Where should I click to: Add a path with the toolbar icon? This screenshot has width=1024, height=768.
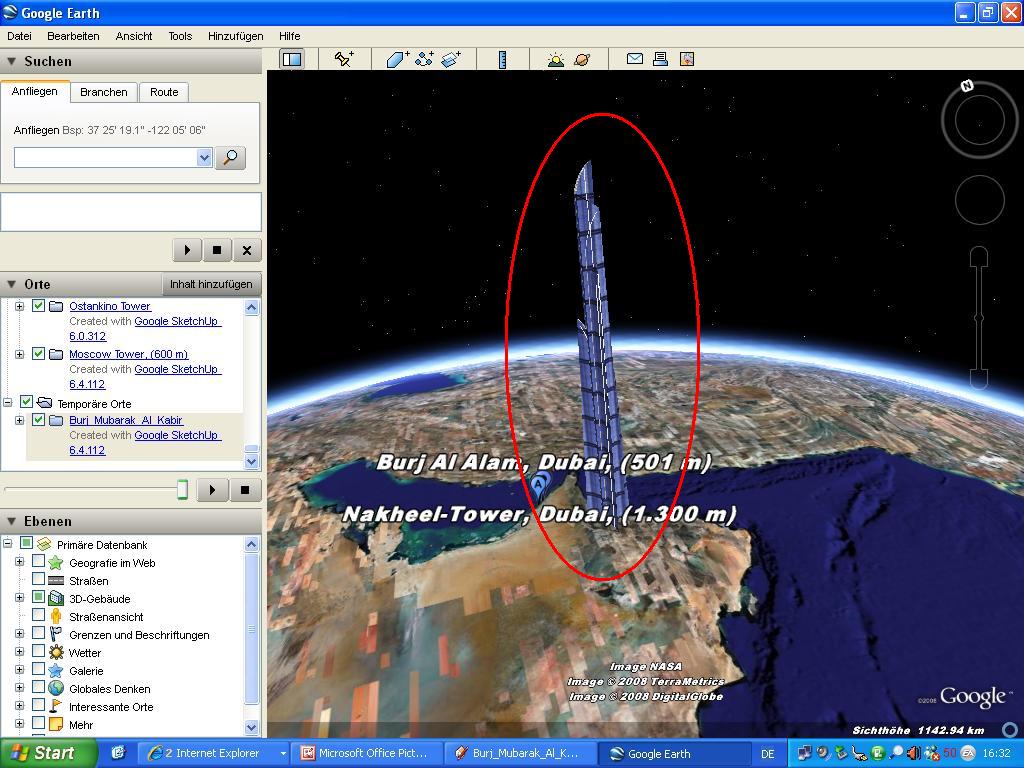(424, 59)
